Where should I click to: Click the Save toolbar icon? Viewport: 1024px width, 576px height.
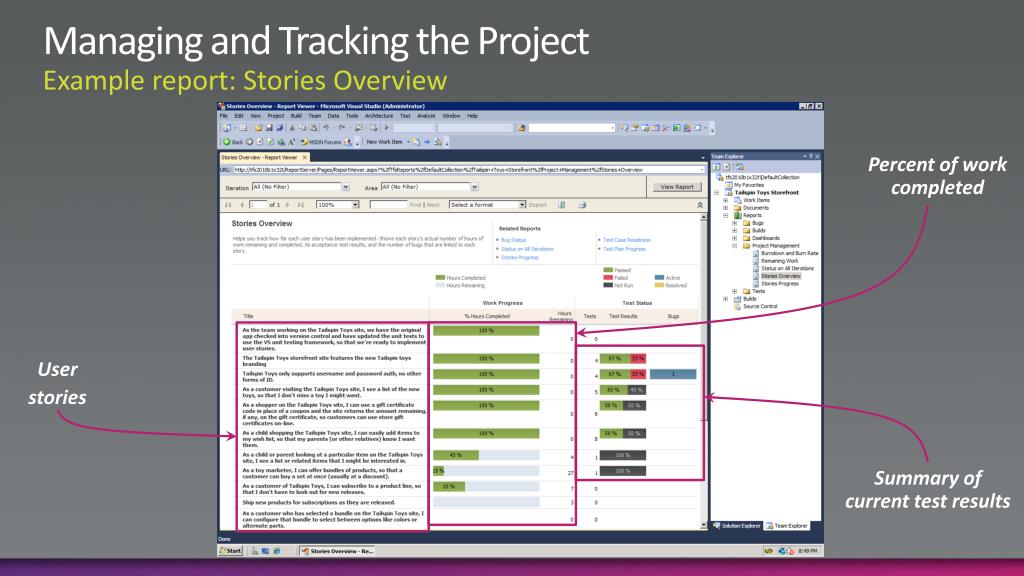[269, 128]
